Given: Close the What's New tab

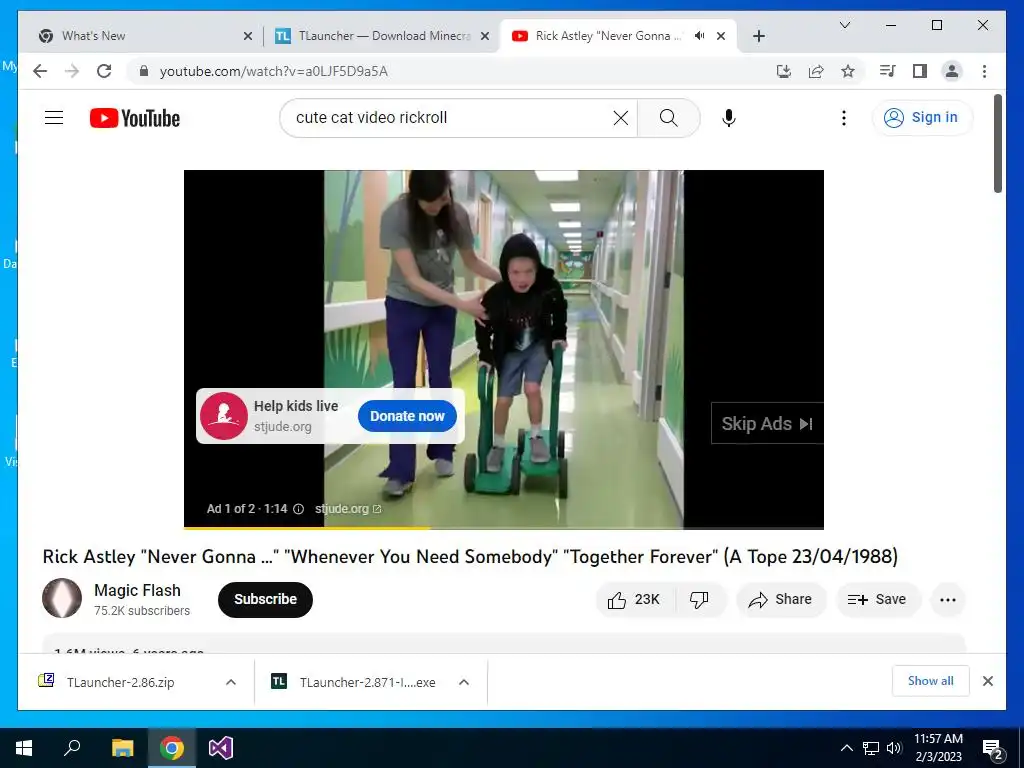Looking at the screenshot, I should (248, 36).
